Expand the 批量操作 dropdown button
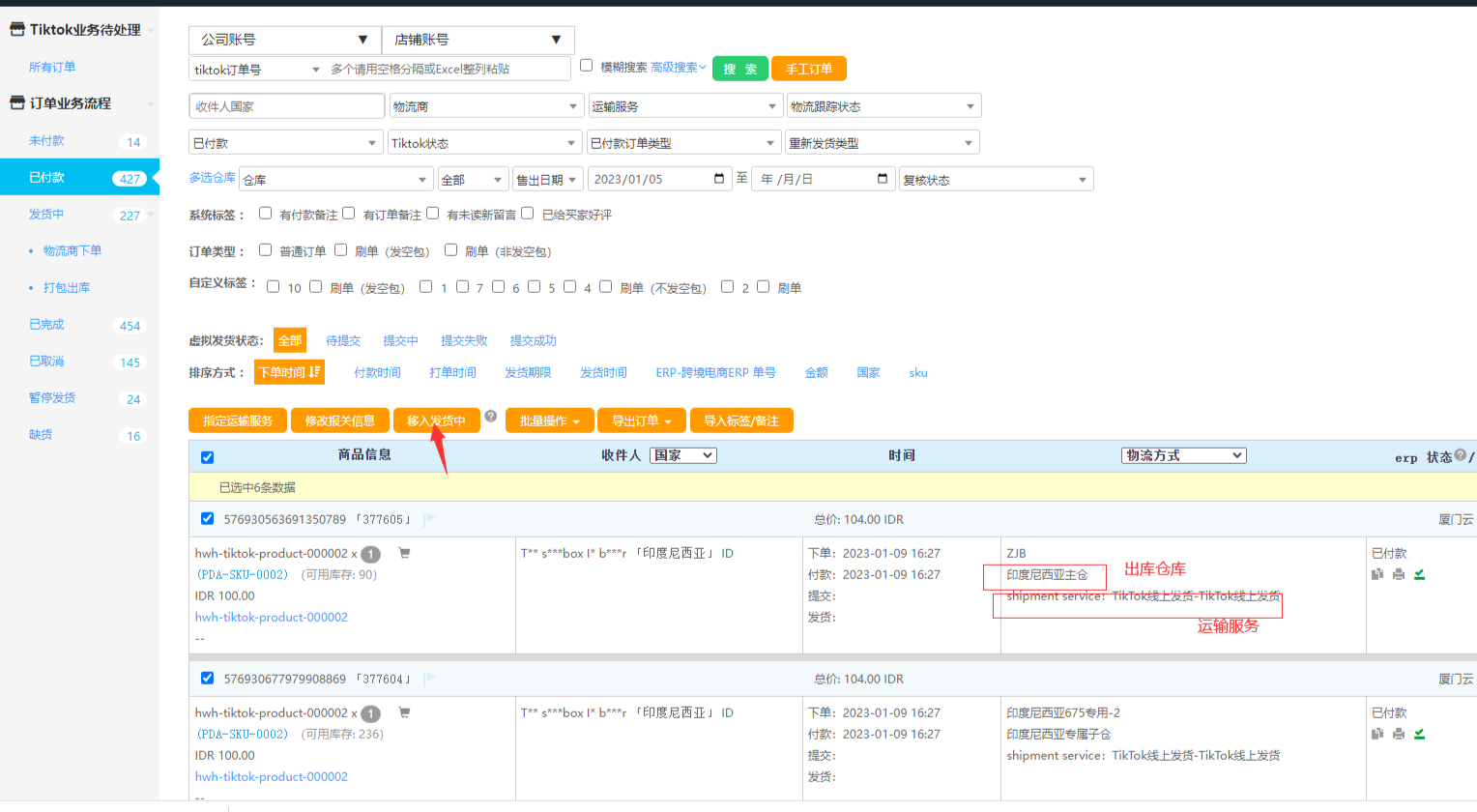Screen dimensions: 1477x812 click(x=549, y=420)
